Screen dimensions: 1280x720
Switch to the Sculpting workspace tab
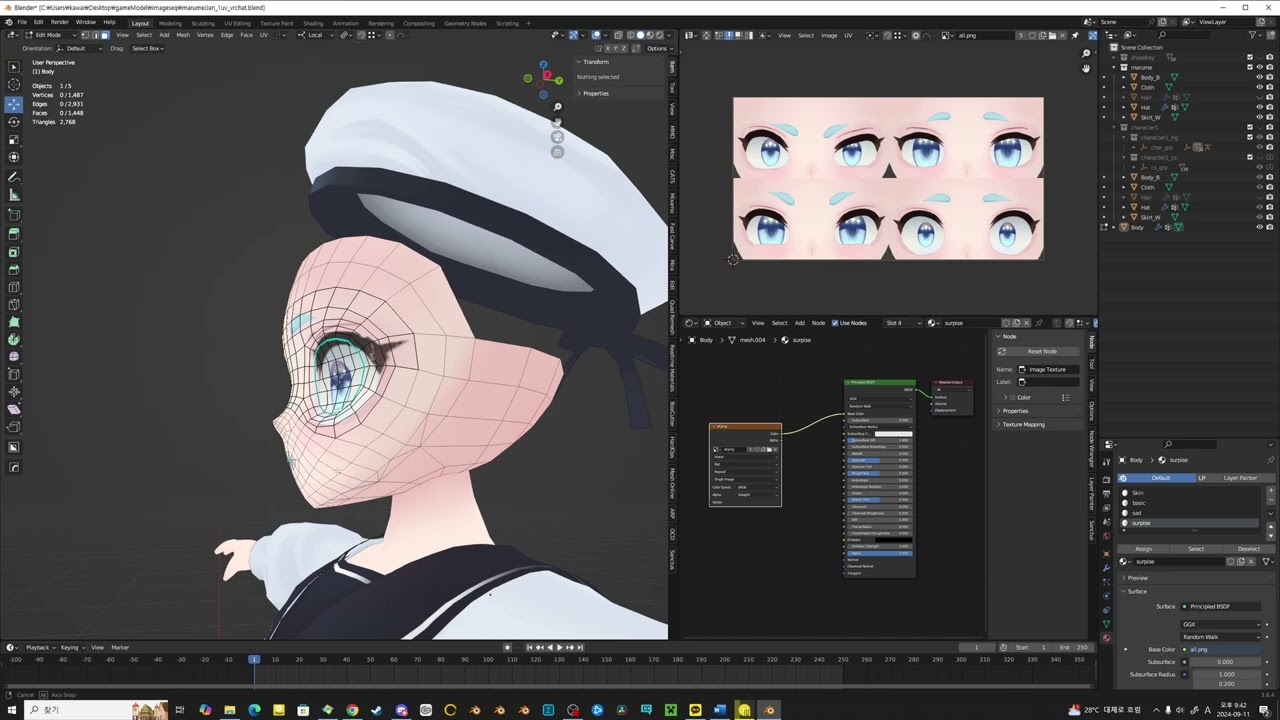click(203, 23)
